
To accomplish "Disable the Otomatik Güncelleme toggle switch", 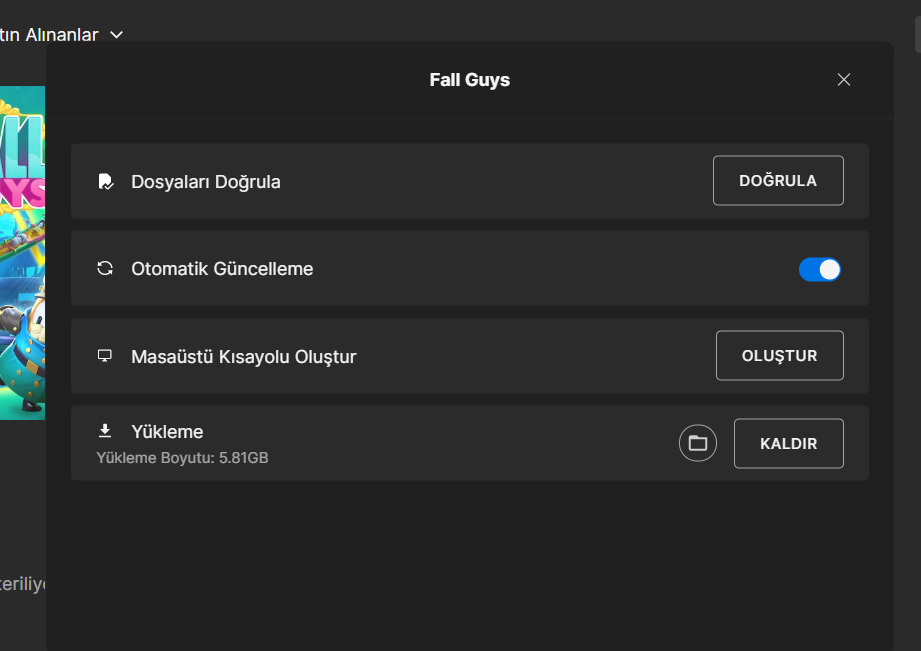I will tap(820, 269).
